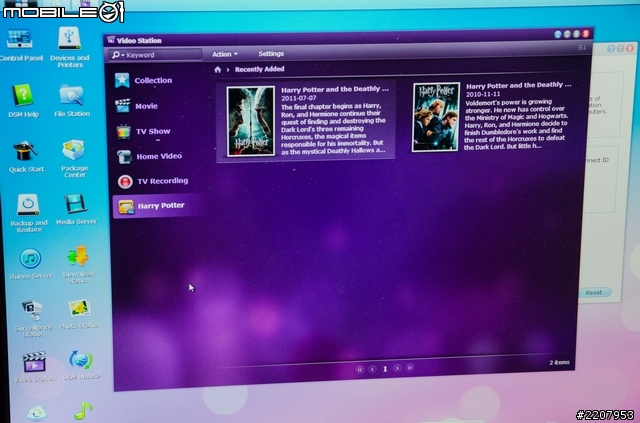Click the 2011-07-07 movie title text
The height and width of the screenshot is (423, 640).
point(335,89)
